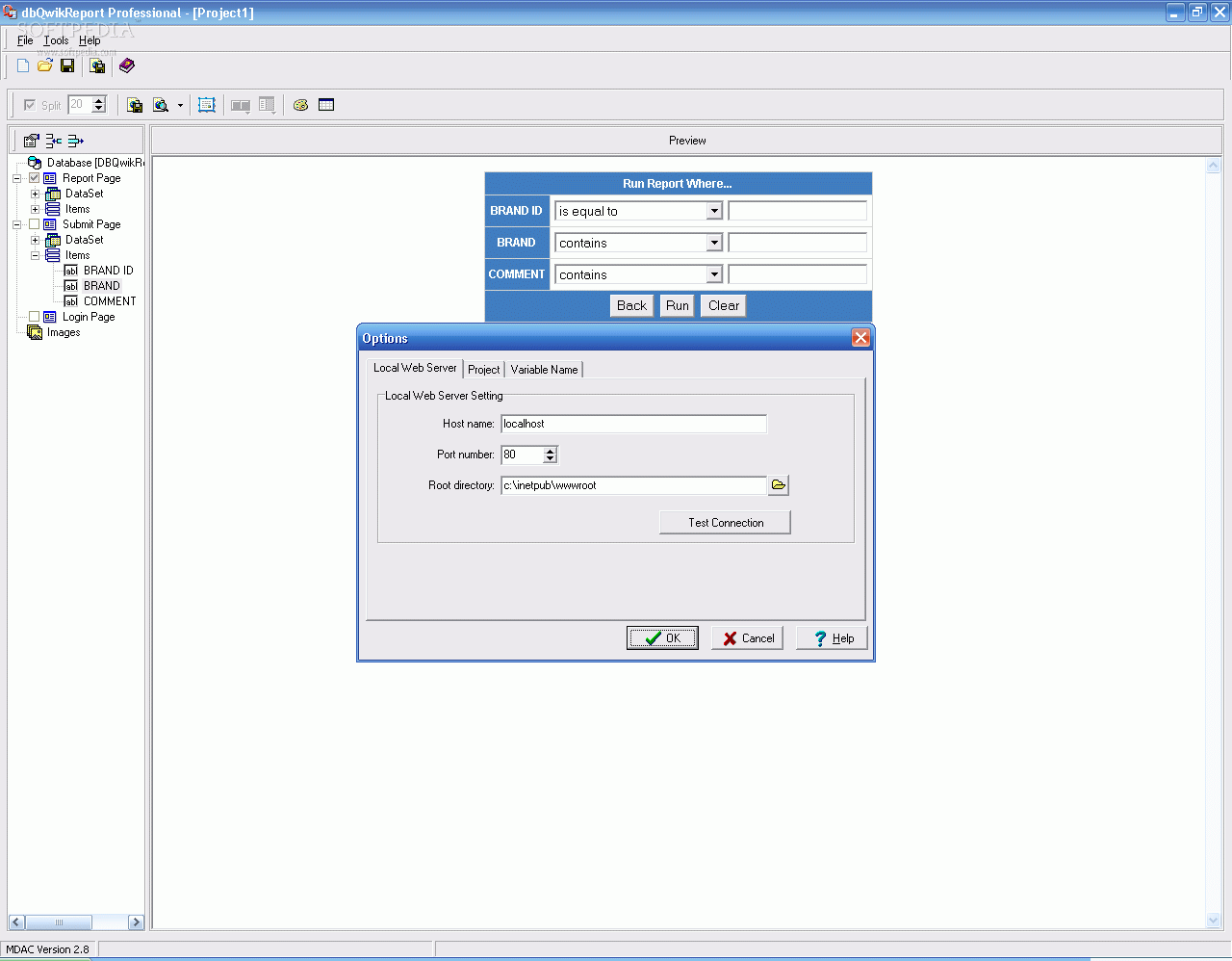Screen dimensions: 1232x961
Task: Click the Test Connection button
Action: [726, 523]
